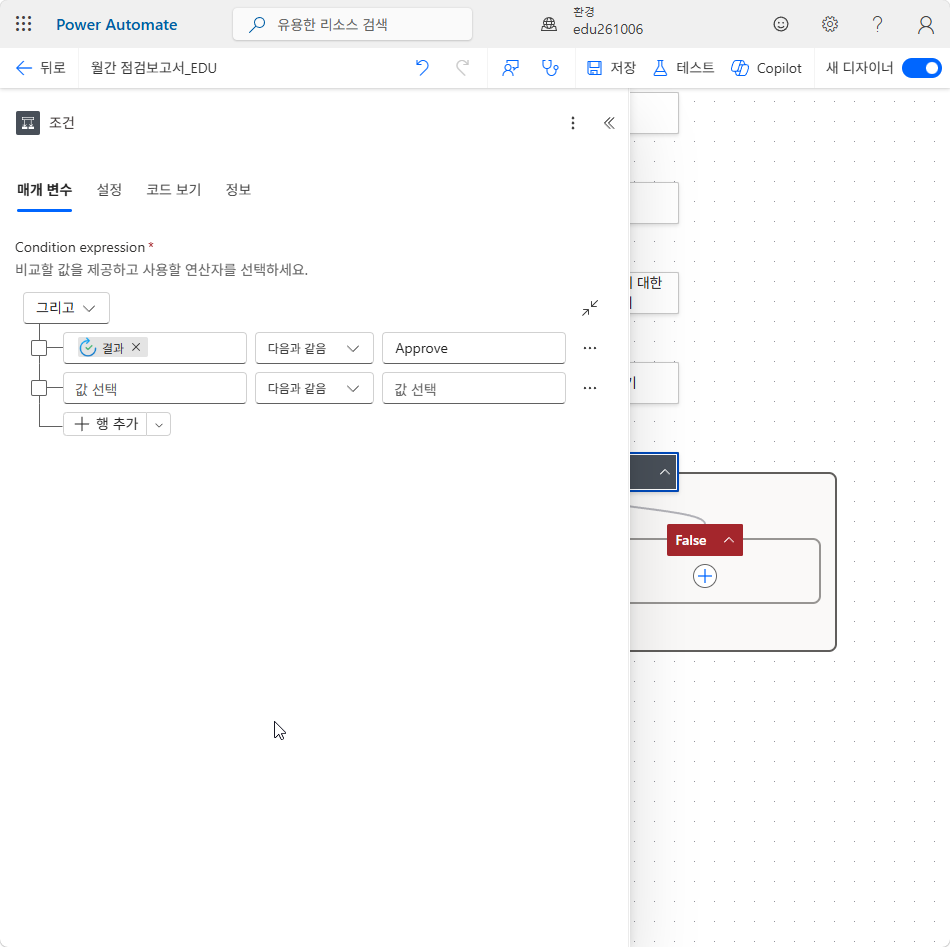Toggle the 새 디자이너 switch

tap(922, 68)
